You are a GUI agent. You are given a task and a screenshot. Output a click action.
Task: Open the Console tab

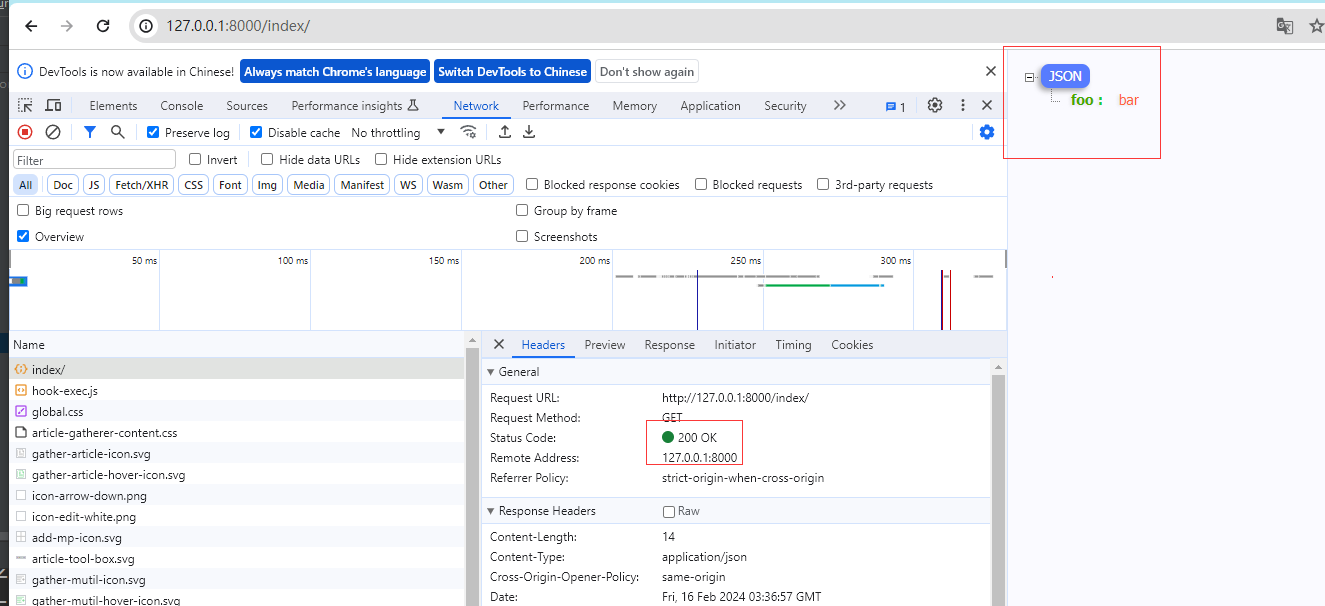tap(182, 106)
